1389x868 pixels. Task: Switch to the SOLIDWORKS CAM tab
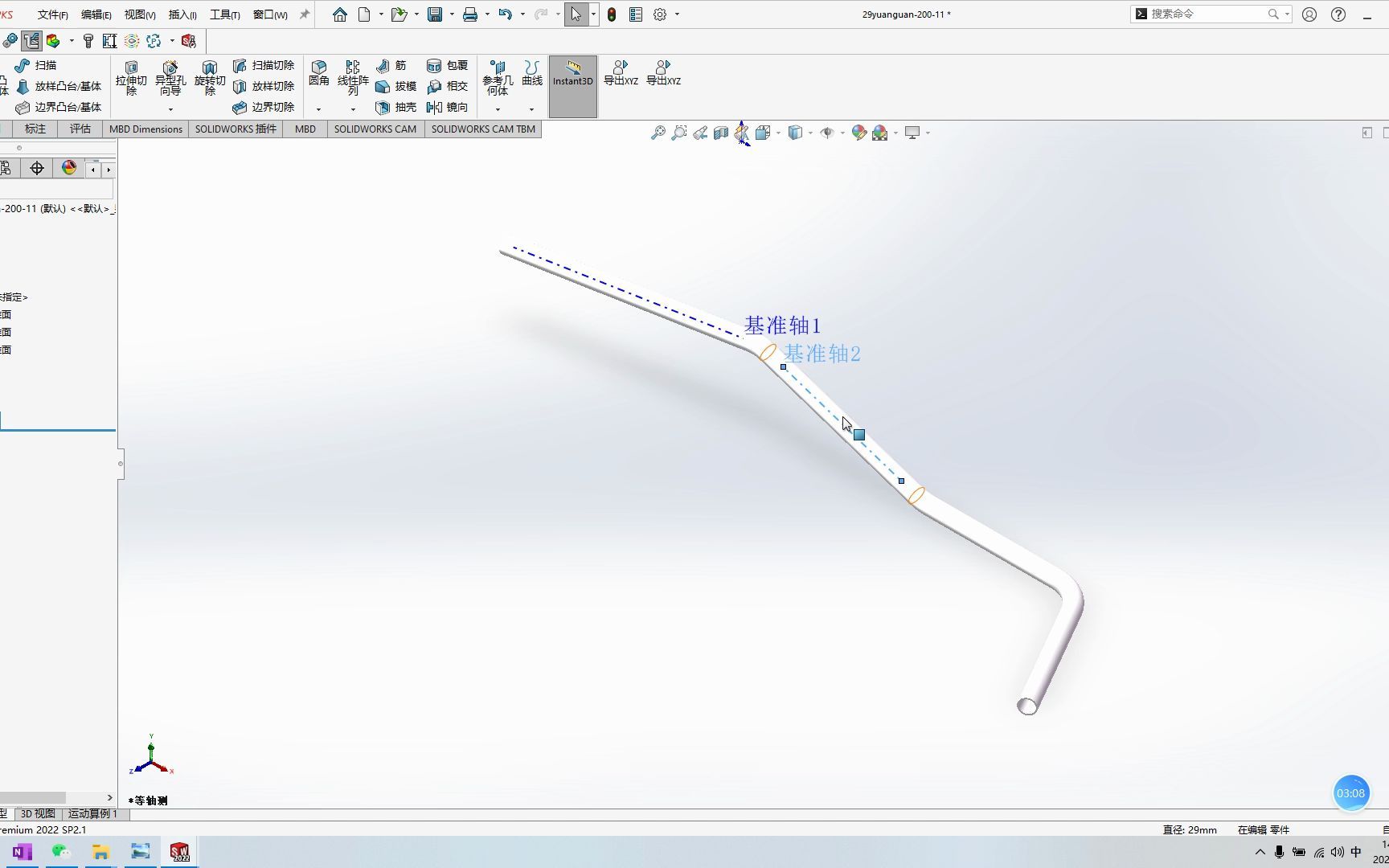pos(375,129)
